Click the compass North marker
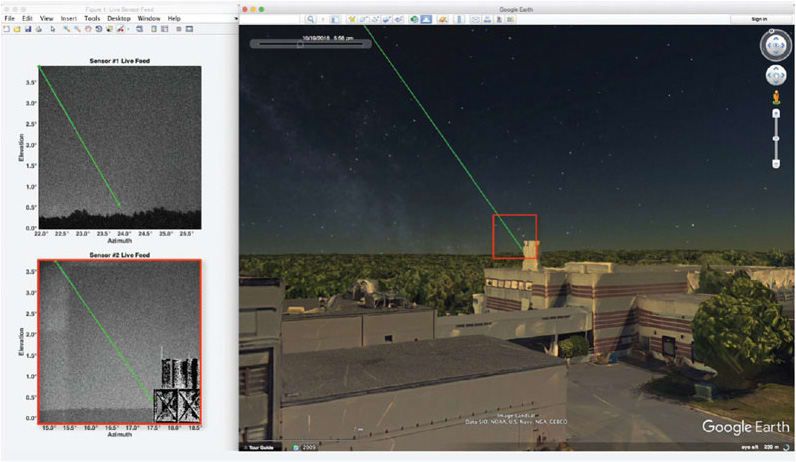Screen dimensions: 796x462 click(772, 31)
